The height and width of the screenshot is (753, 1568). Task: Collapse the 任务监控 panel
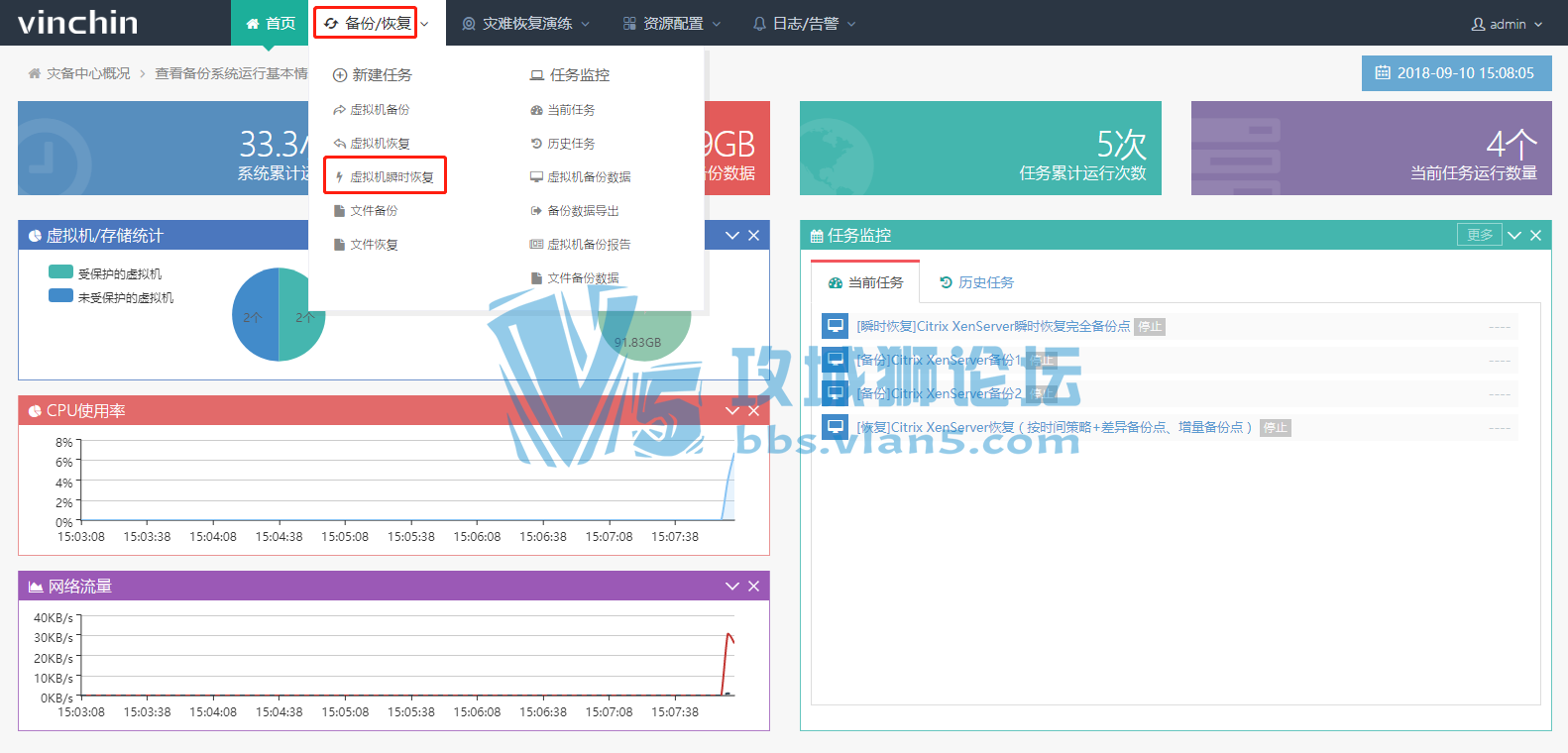coord(1514,236)
